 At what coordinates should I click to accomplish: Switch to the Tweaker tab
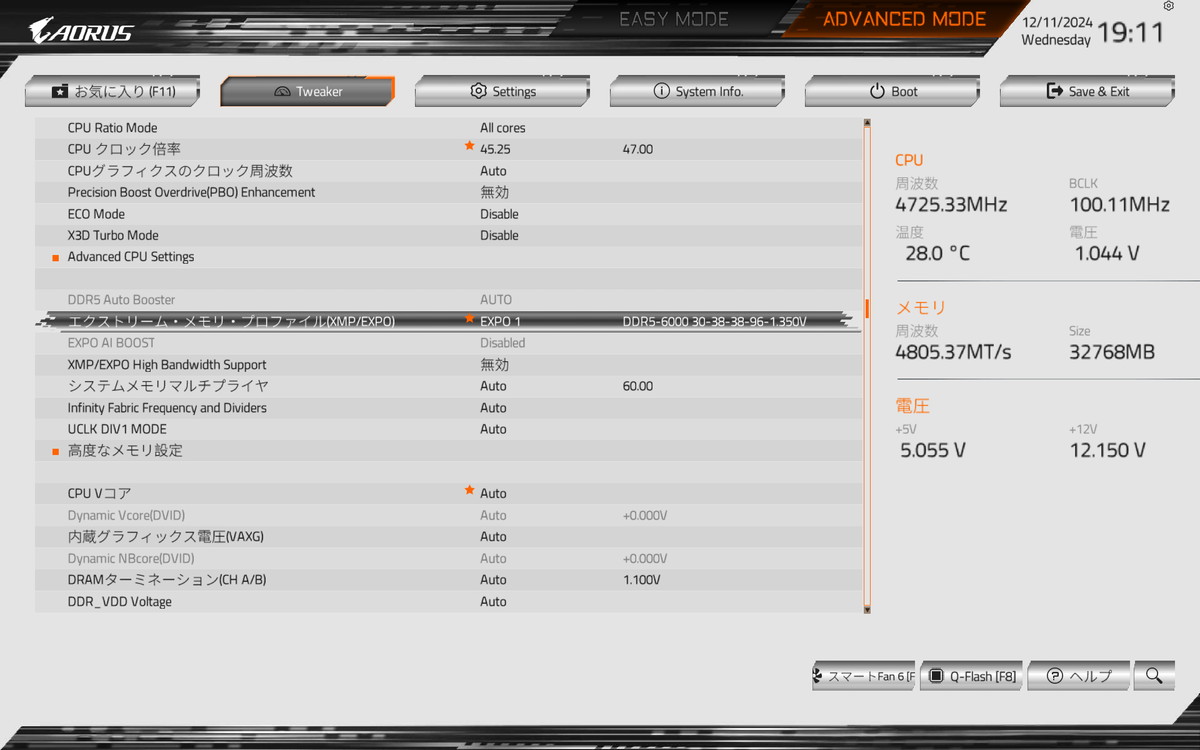(307, 91)
